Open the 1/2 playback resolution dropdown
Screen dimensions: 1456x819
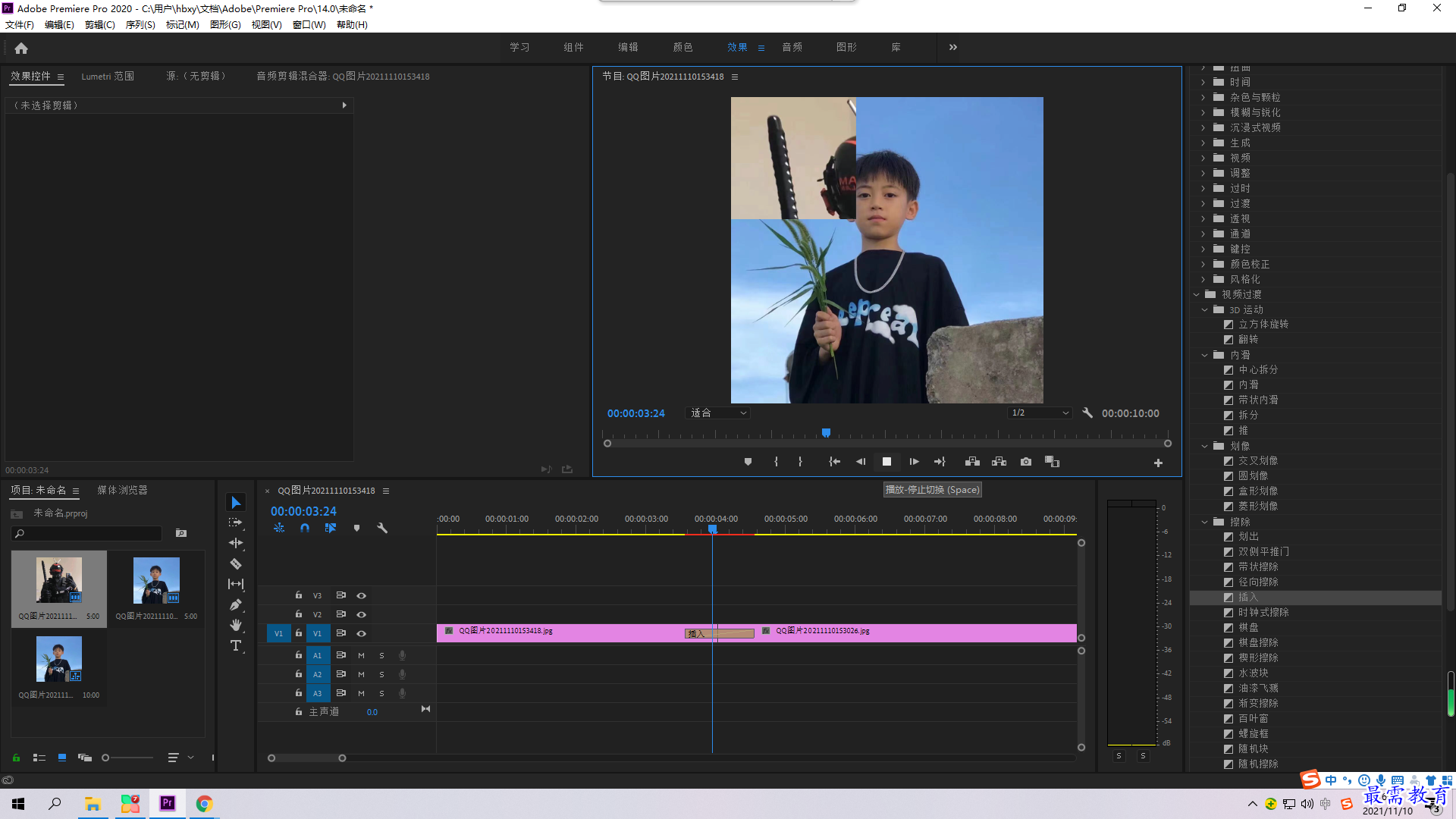click(1040, 413)
